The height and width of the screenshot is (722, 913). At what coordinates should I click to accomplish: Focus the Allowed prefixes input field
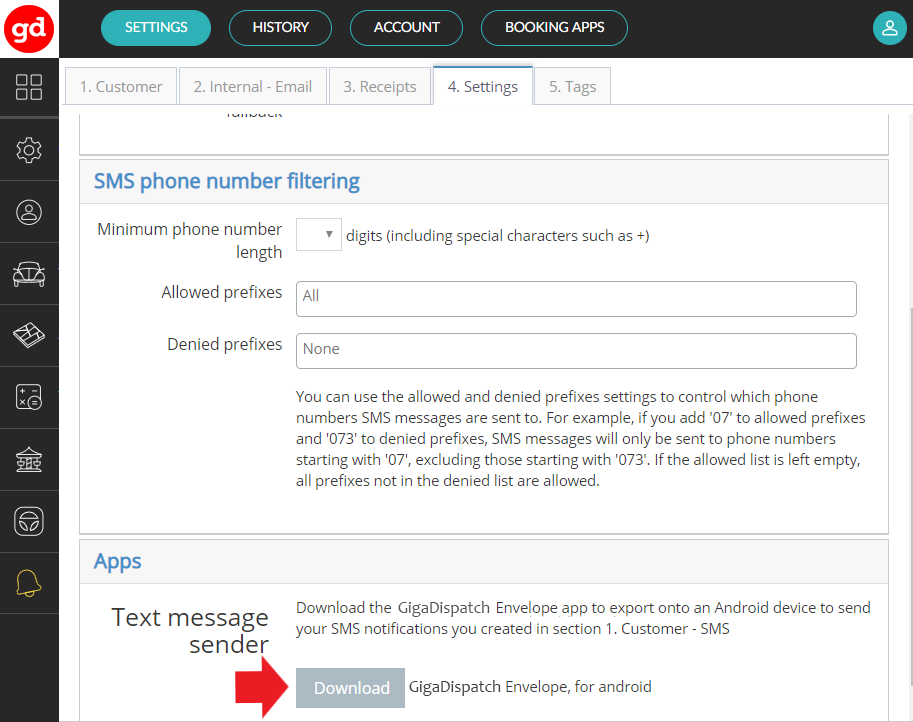click(x=576, y=299)
